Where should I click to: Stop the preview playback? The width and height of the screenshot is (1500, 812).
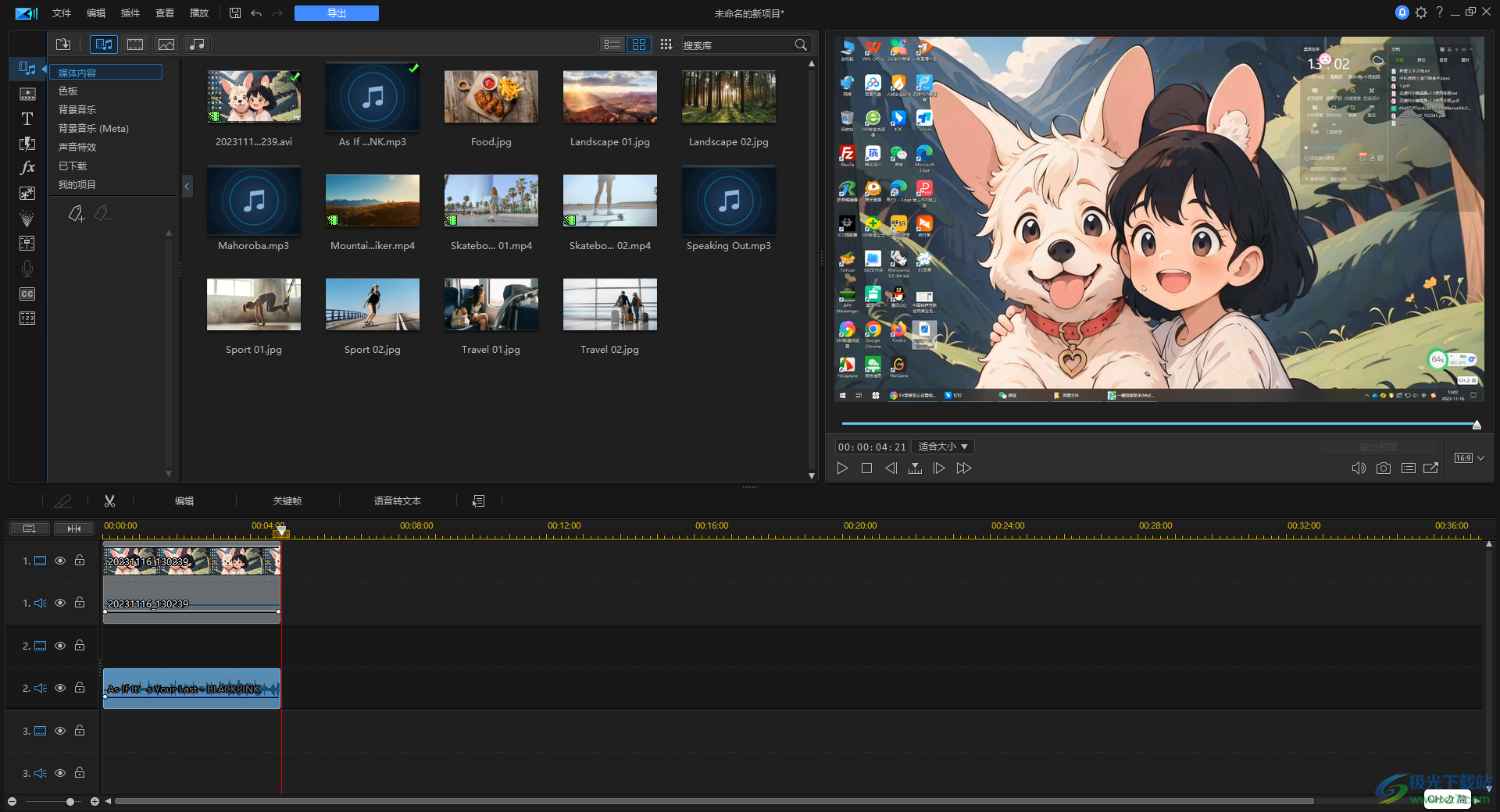pos(866,468)
